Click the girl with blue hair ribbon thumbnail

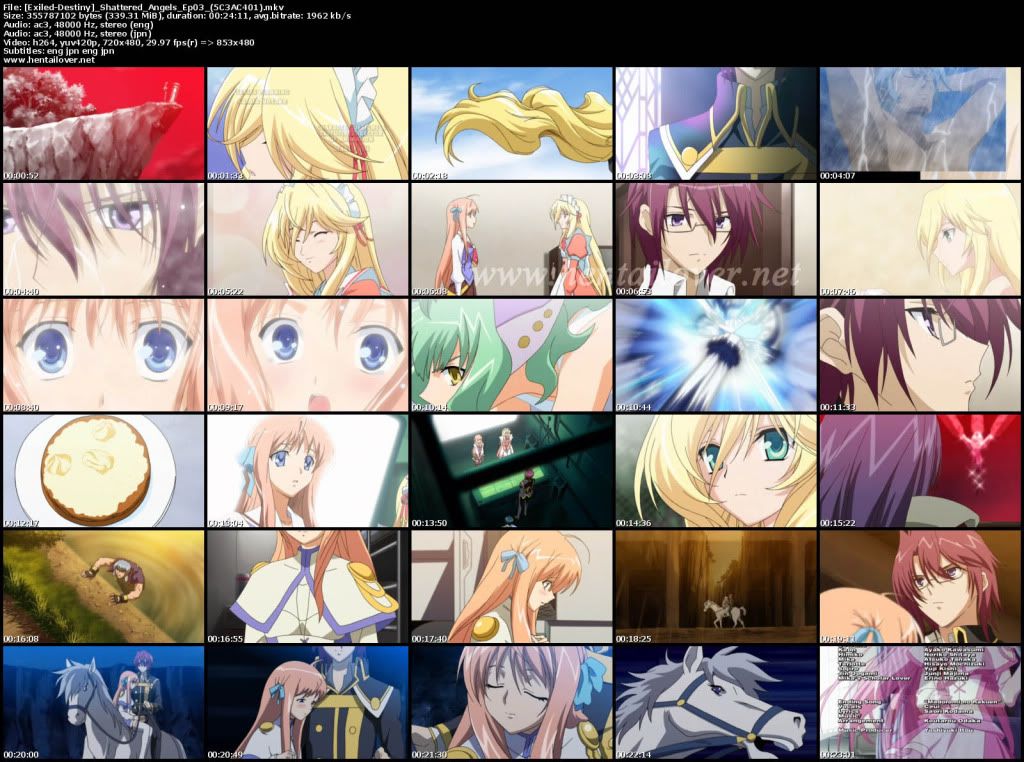click(x=510, y=586)
